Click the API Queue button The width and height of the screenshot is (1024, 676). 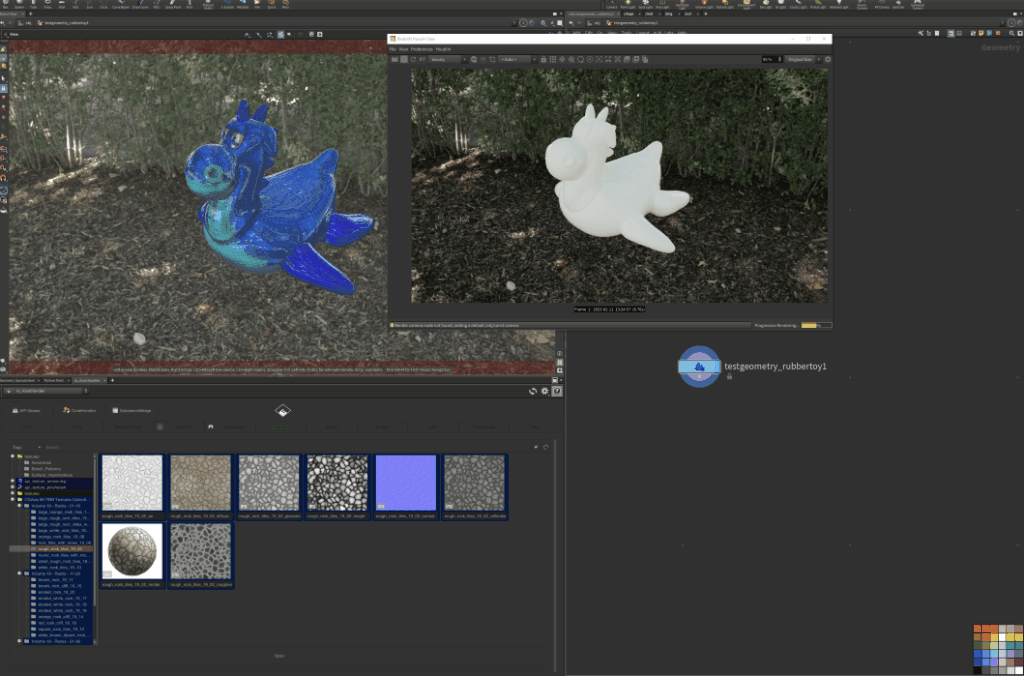[x=29, y=410]
